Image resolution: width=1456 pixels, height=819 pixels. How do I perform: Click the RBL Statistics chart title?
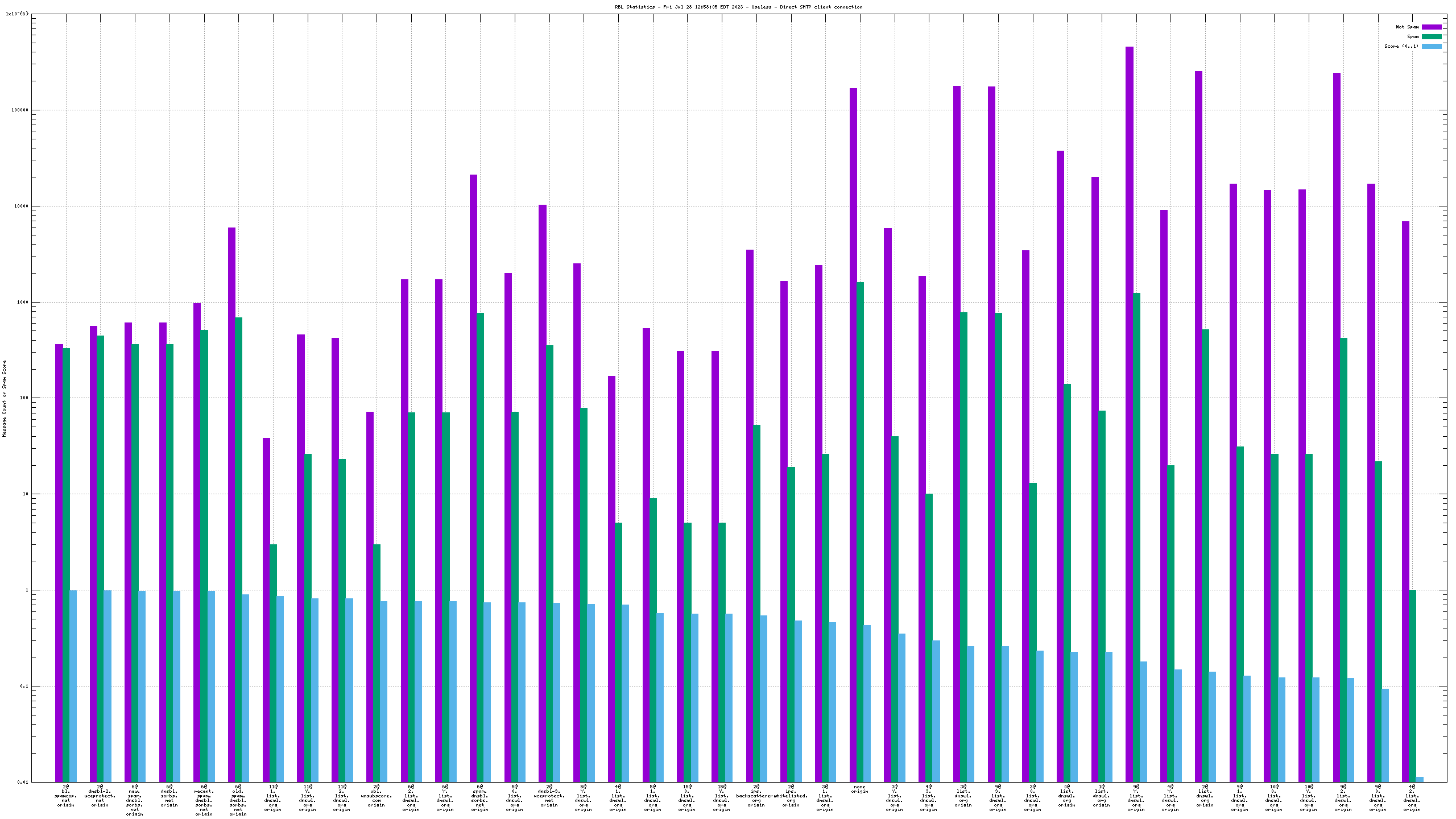coord(738,7)
